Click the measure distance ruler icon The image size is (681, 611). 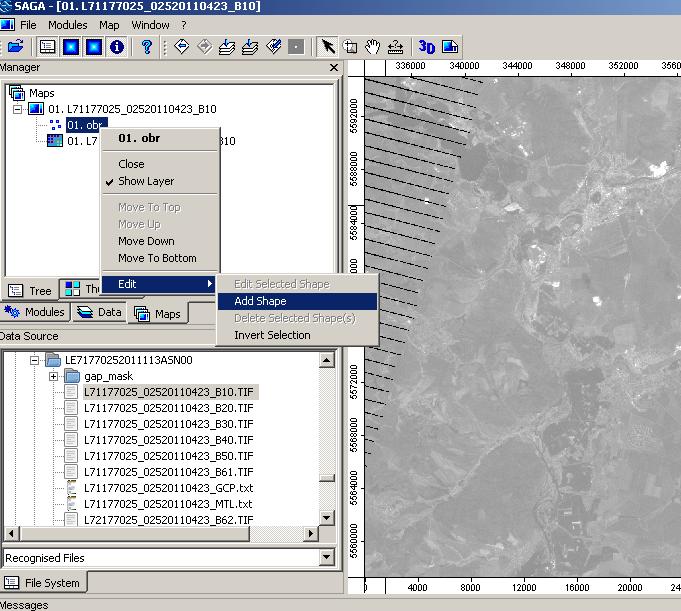395,47
